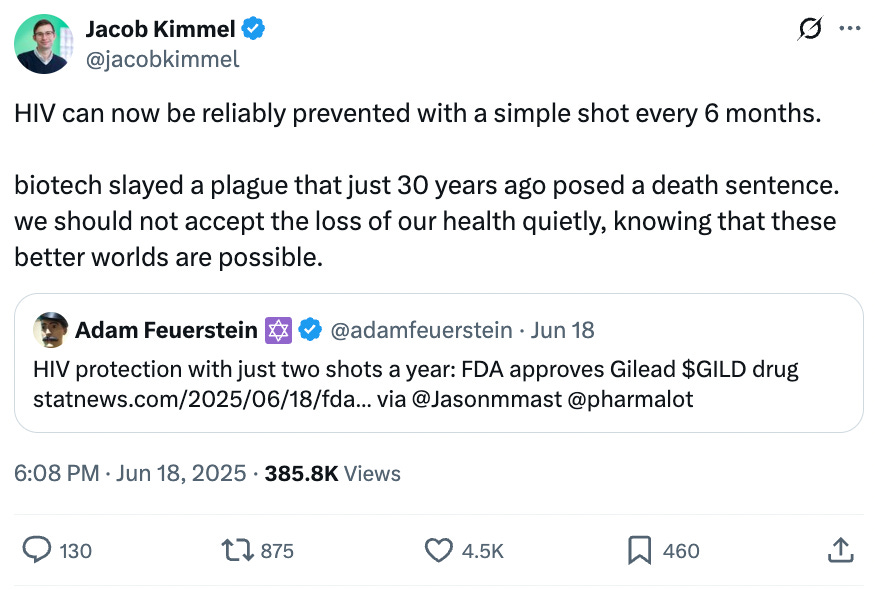
Task: Click the reply speech bubble icon
Action: click(37, 550)
